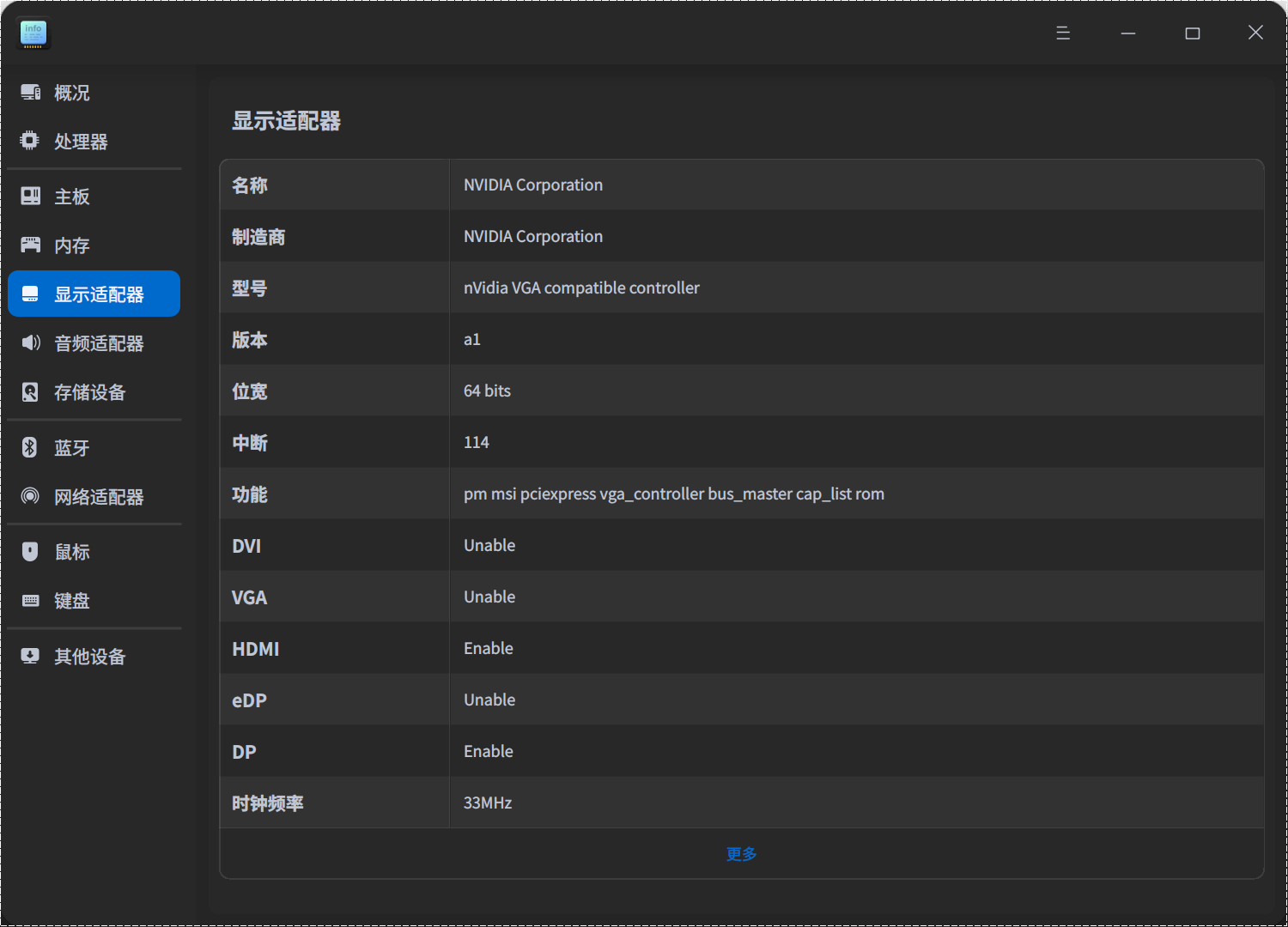Click the 33MHz clock value
This screenshot has height=927, width=1288.
point(488,803)
